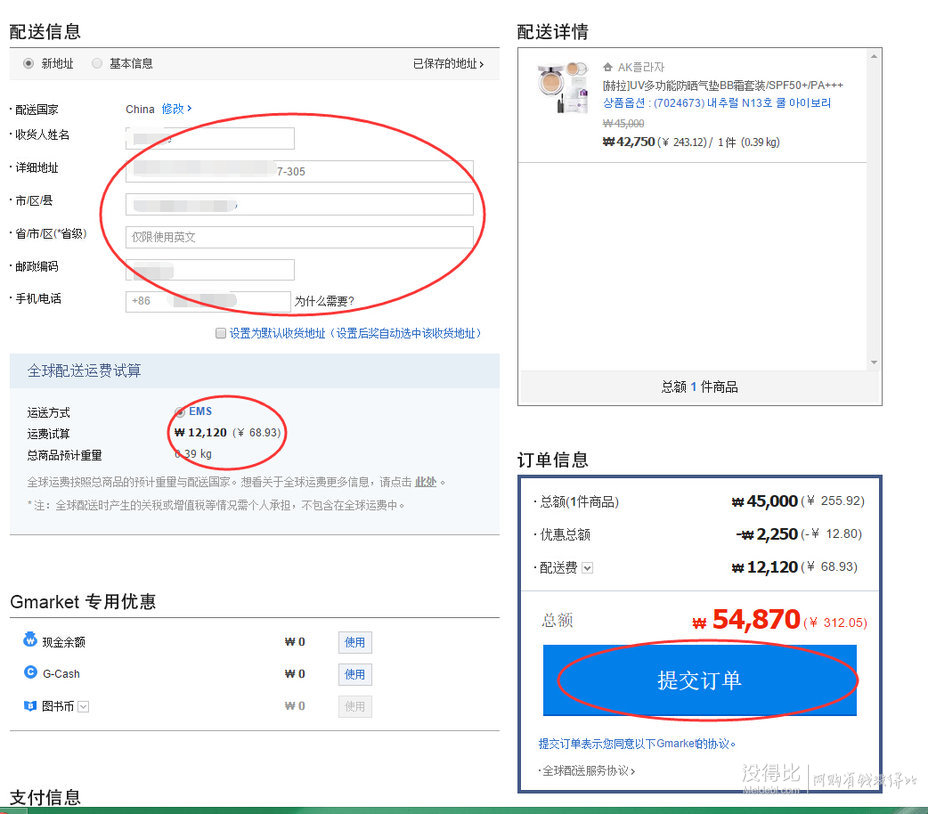Viewport: 928px width, 814px height.
Task: Click the 配送详情 scrollbar up arrow
Action: (x=874, y=56)
